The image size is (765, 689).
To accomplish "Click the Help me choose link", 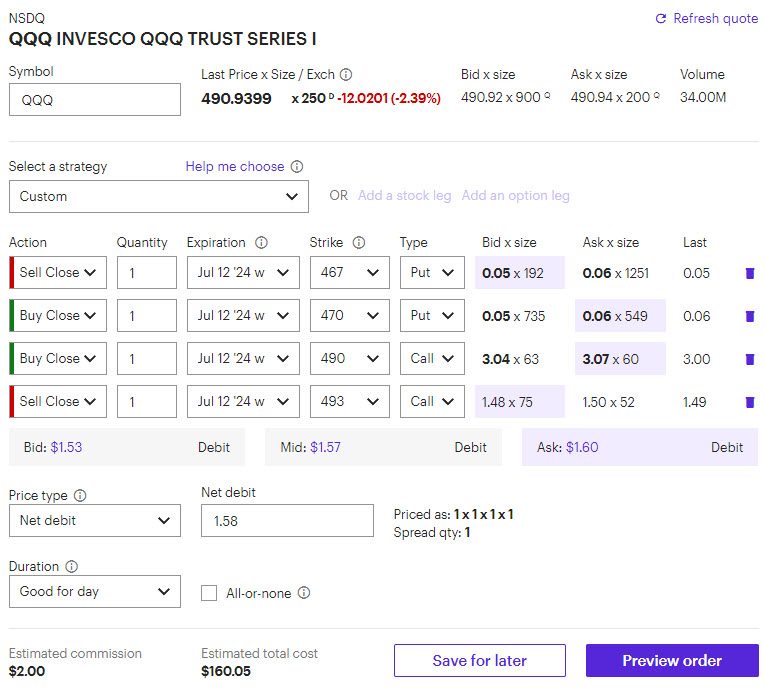I will tap(235, 167).
